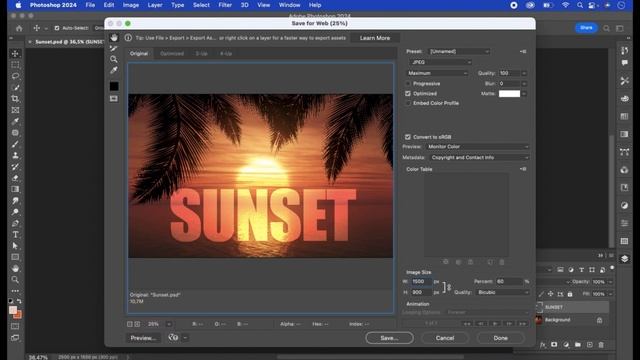Select the Crop tool
This screenshot has width=640, height=360.
pos(15,99)
